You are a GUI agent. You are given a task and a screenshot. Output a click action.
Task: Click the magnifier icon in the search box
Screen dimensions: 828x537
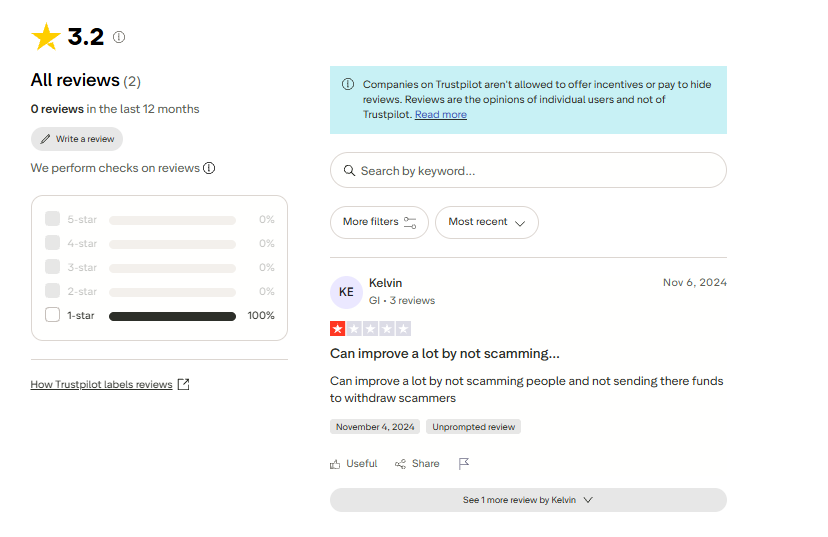(349, 171)
